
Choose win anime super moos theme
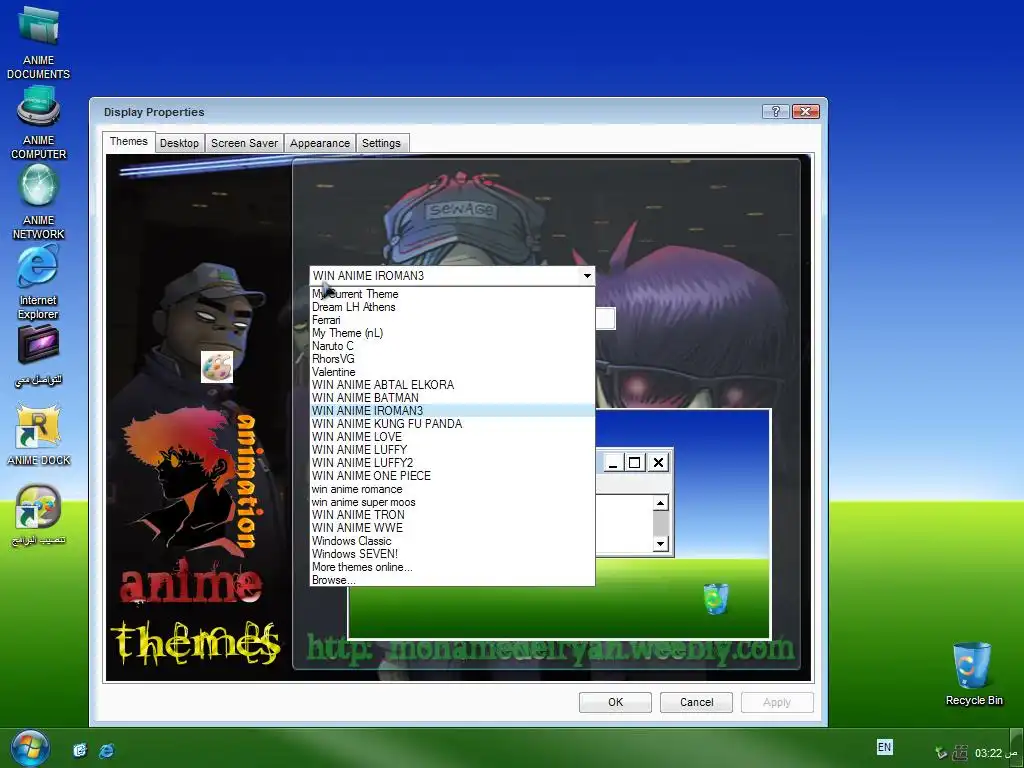coord(452,502)
